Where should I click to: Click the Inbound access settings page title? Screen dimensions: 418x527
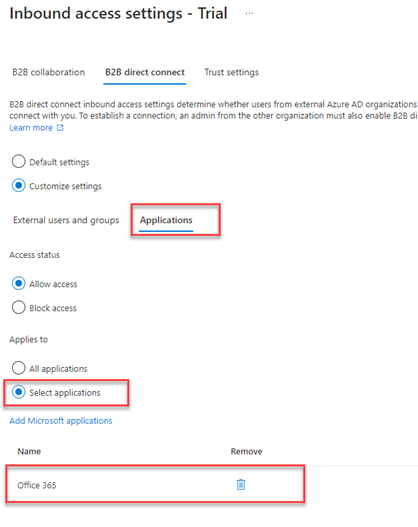click(119, 14)
